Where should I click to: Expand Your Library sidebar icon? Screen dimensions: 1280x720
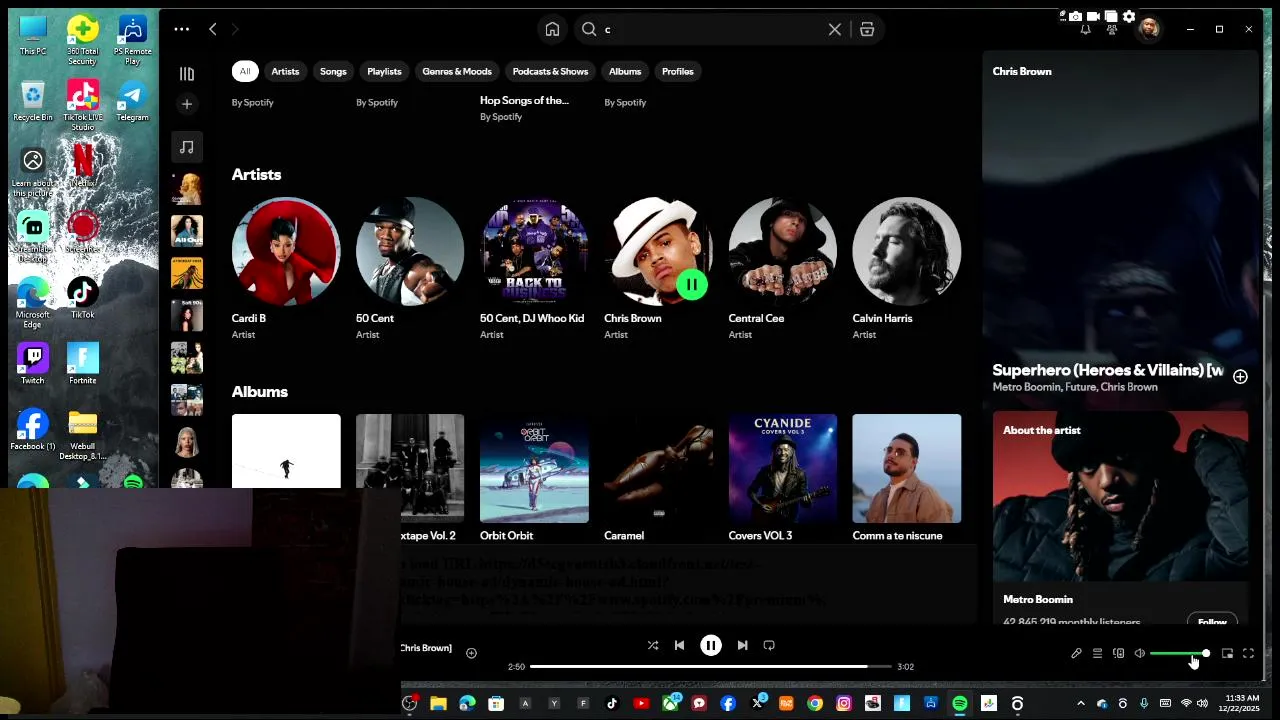(x=187, y=73)
